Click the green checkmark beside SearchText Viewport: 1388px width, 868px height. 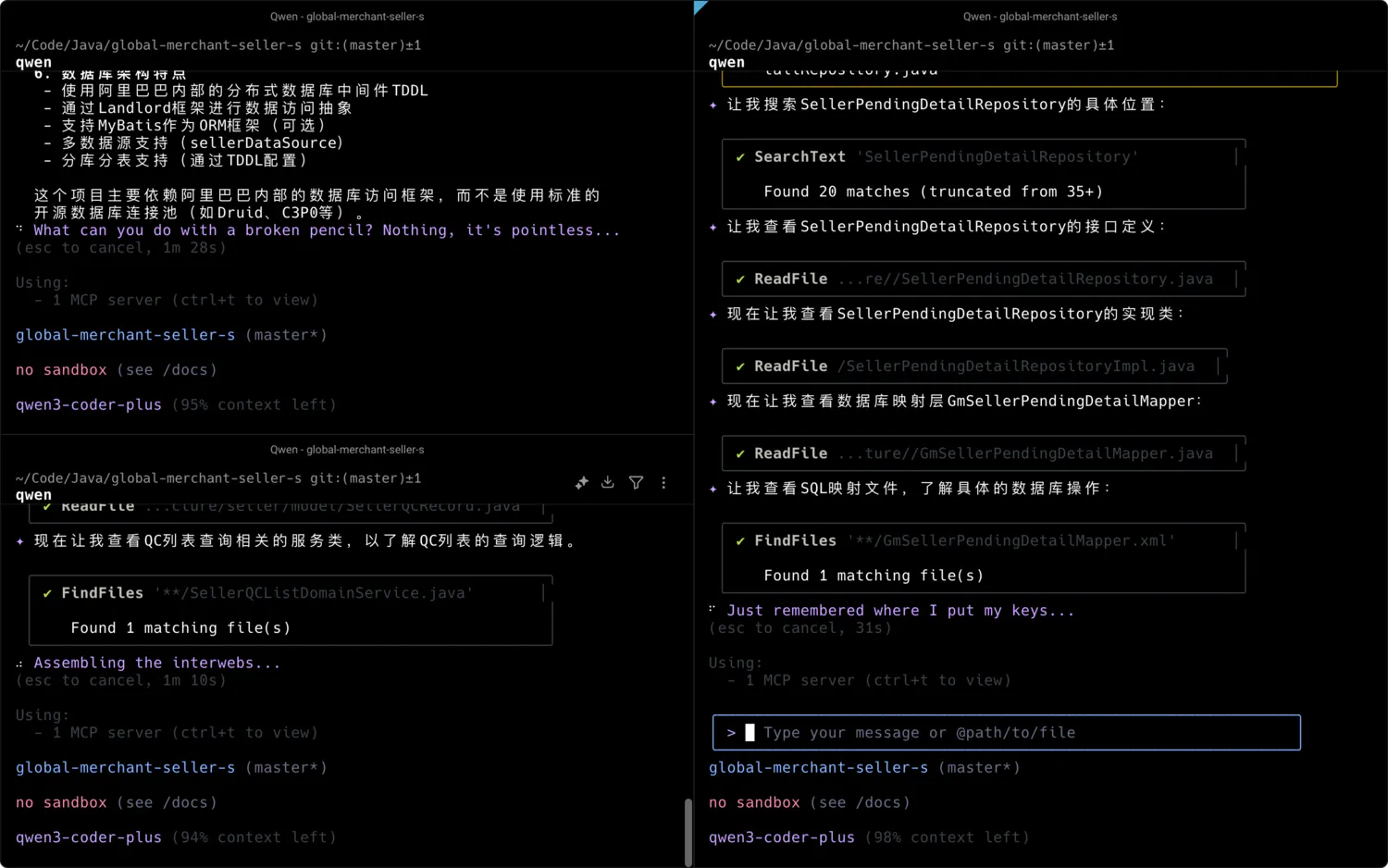740,157
